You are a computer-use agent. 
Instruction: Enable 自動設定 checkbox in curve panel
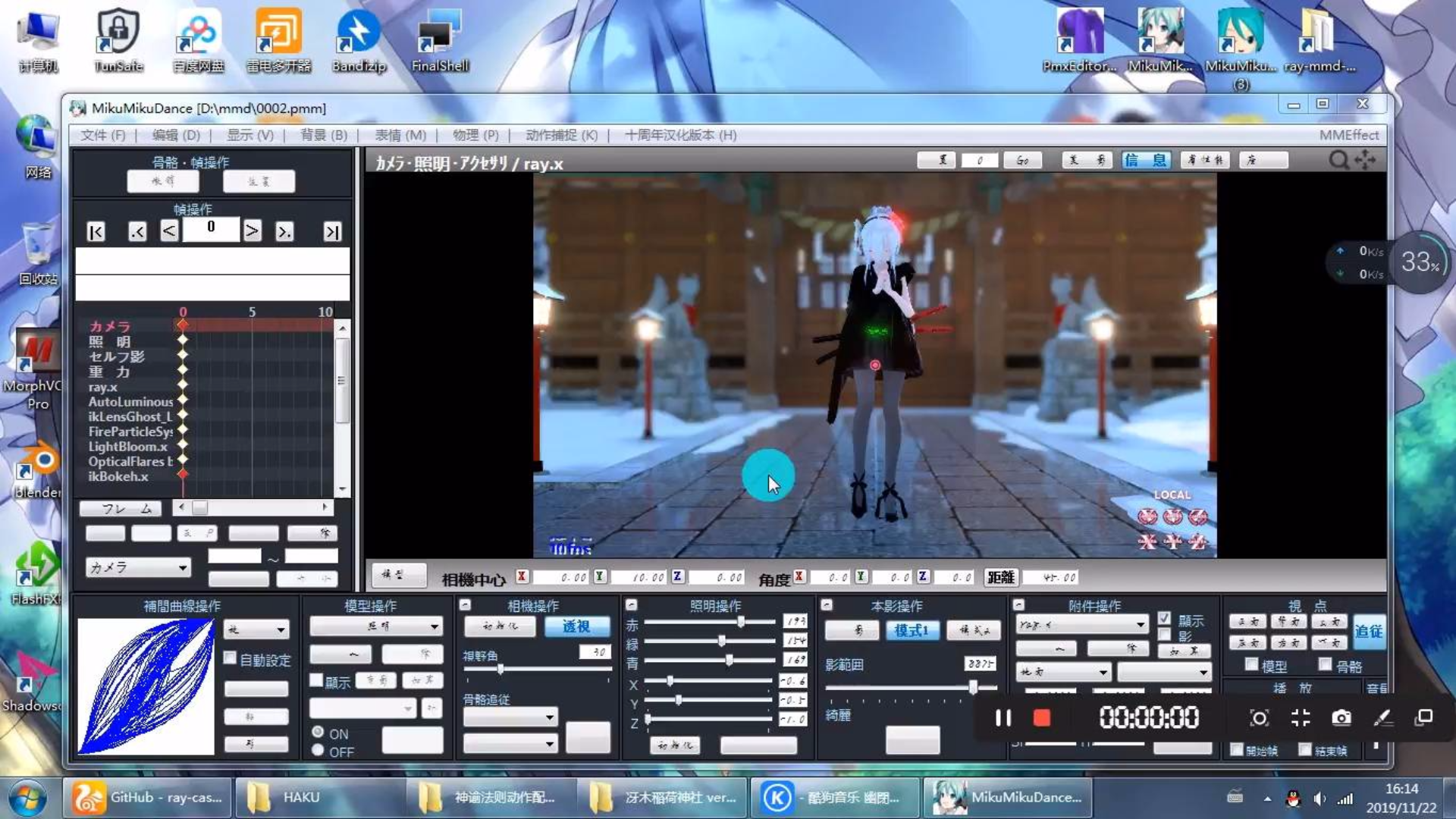pyautogui.click(x=231, y=658)
